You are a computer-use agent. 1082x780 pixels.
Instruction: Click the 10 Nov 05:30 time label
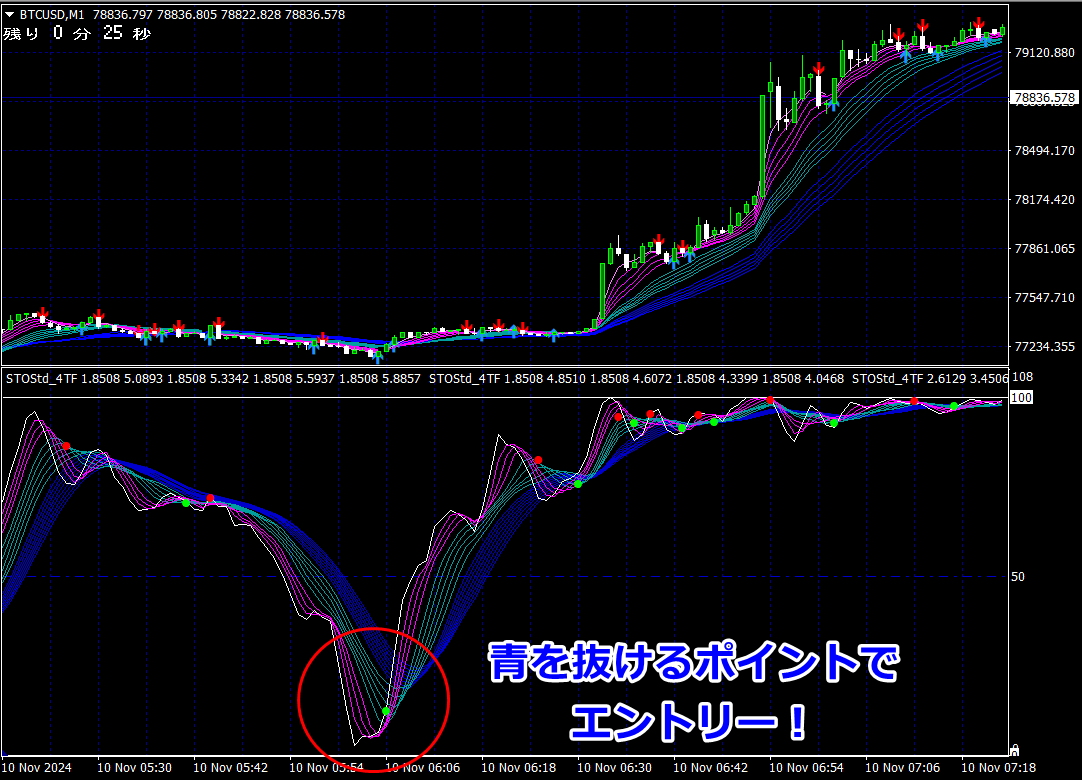[x=135, y=768]
